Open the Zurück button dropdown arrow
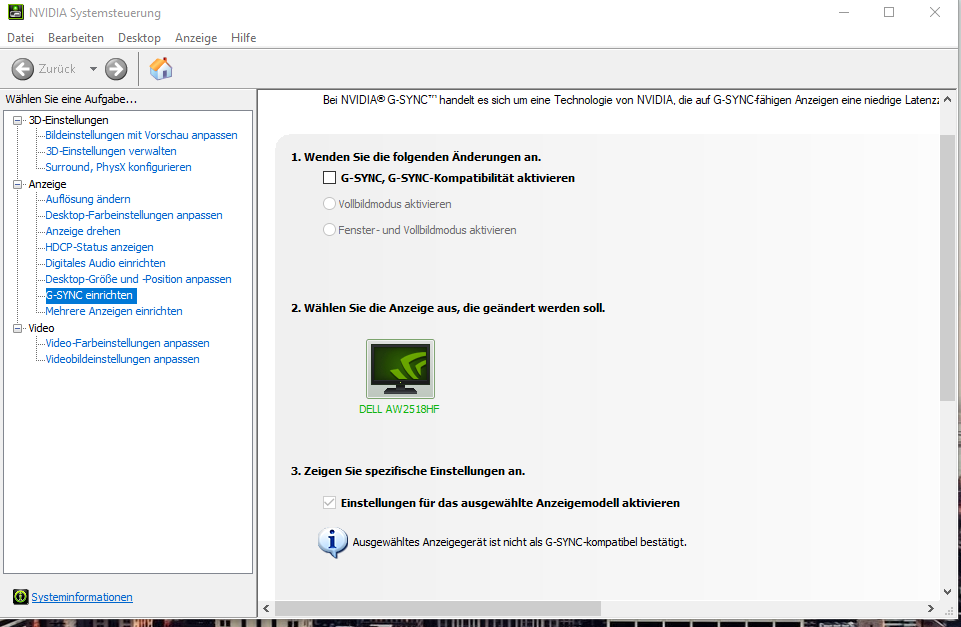Viewport: 961px width, 627px height. (94, 68)
